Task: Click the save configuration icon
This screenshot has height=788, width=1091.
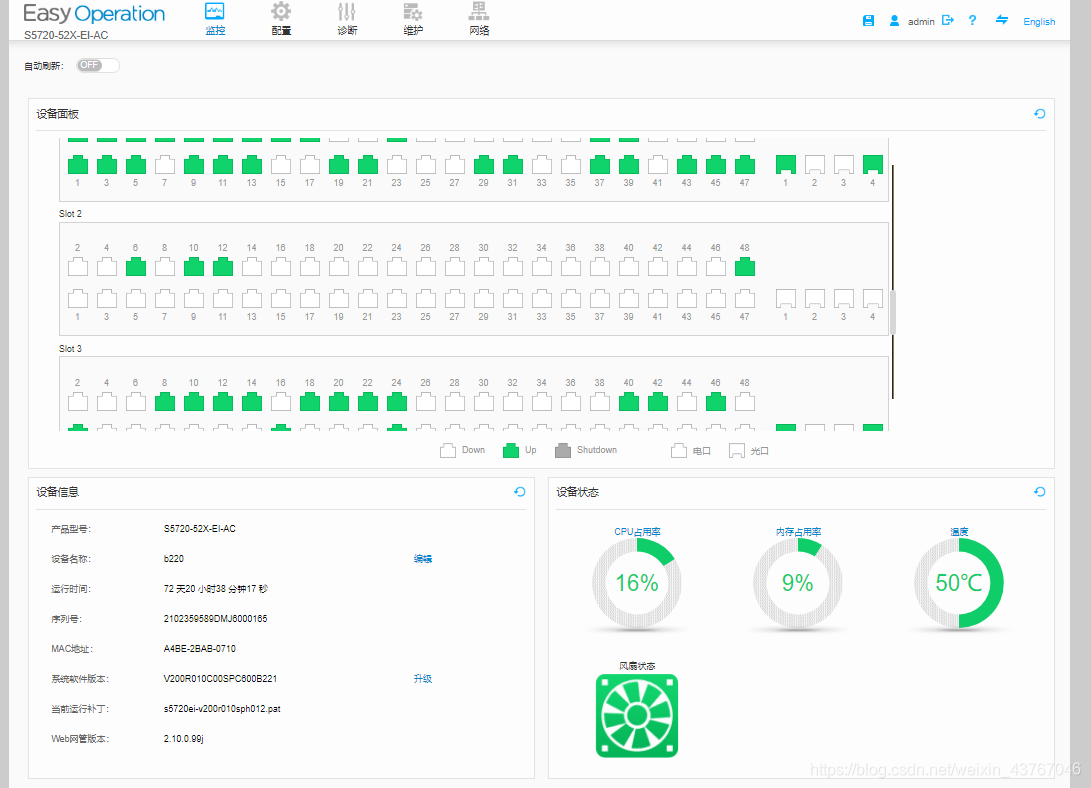Action: (868, 21)
